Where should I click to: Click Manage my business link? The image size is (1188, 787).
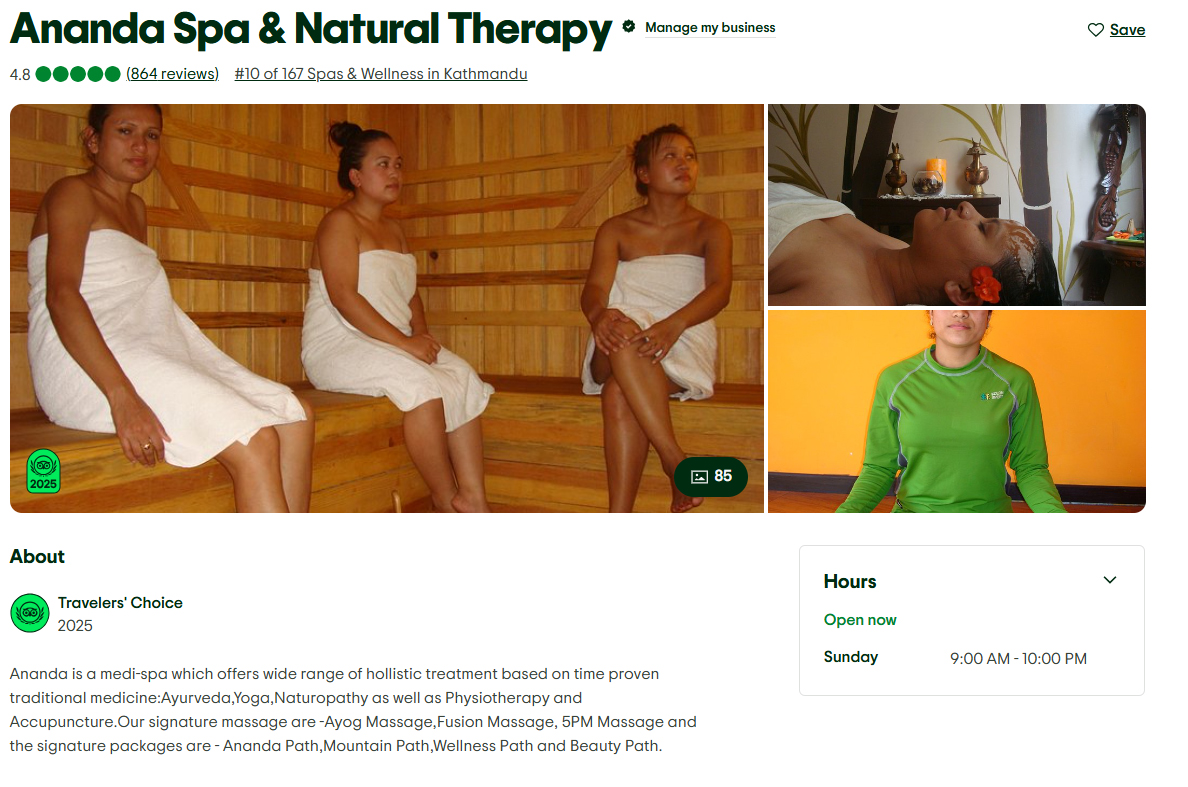(x=710, y=27)
